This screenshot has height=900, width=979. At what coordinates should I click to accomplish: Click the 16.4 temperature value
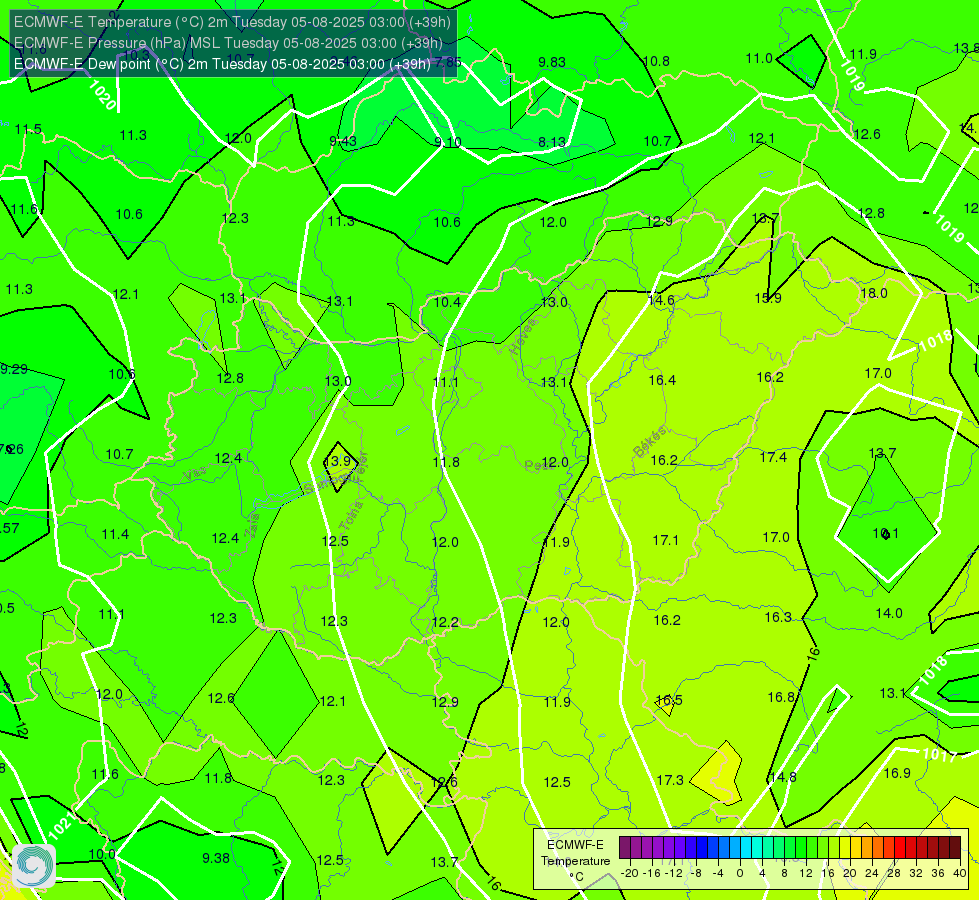pos(662,380)
